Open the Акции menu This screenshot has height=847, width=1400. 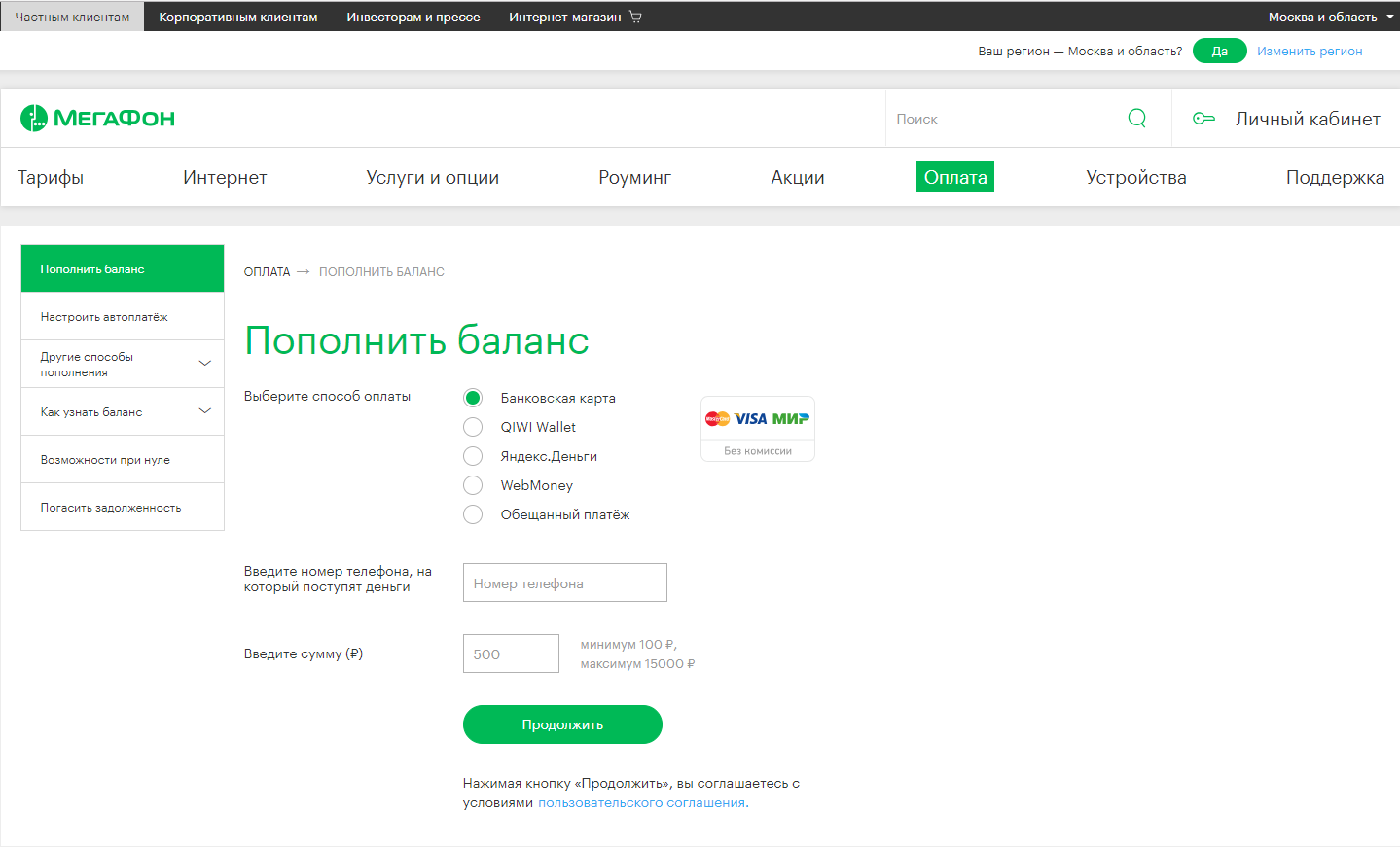tap(798, 177)
